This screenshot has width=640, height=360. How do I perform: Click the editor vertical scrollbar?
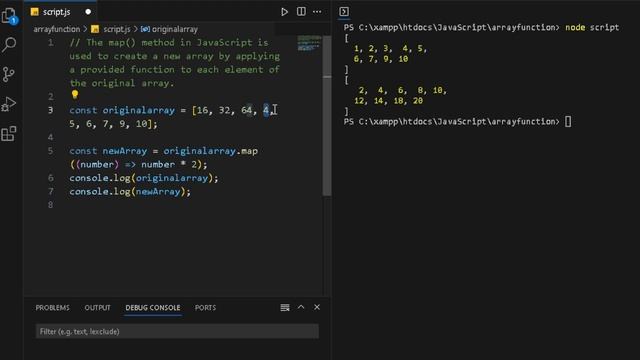pyautogui.click(x=327, y=116)
